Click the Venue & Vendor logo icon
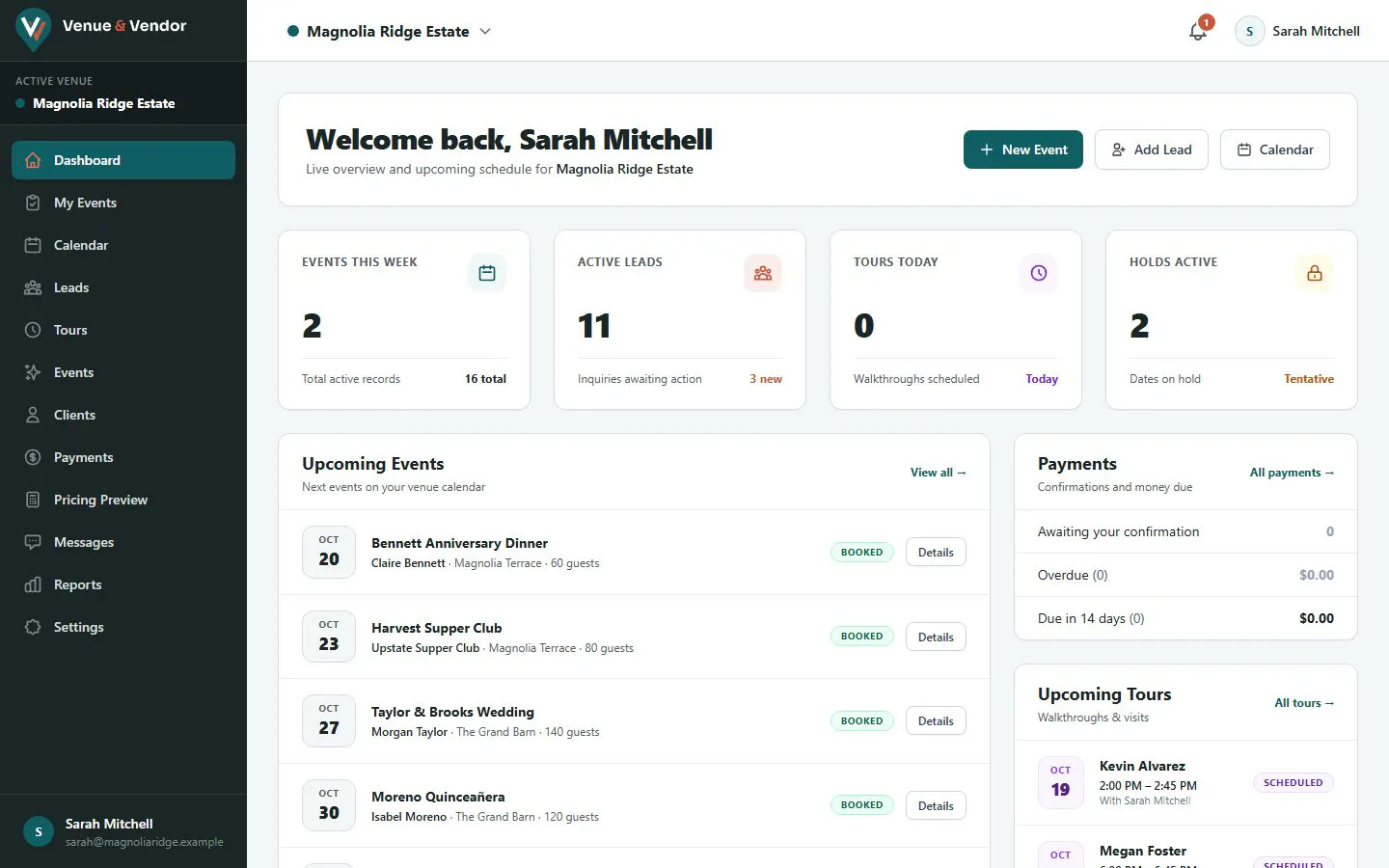Image resolution: width=1389 pixels, height=868 pixels. coord(34,29)
